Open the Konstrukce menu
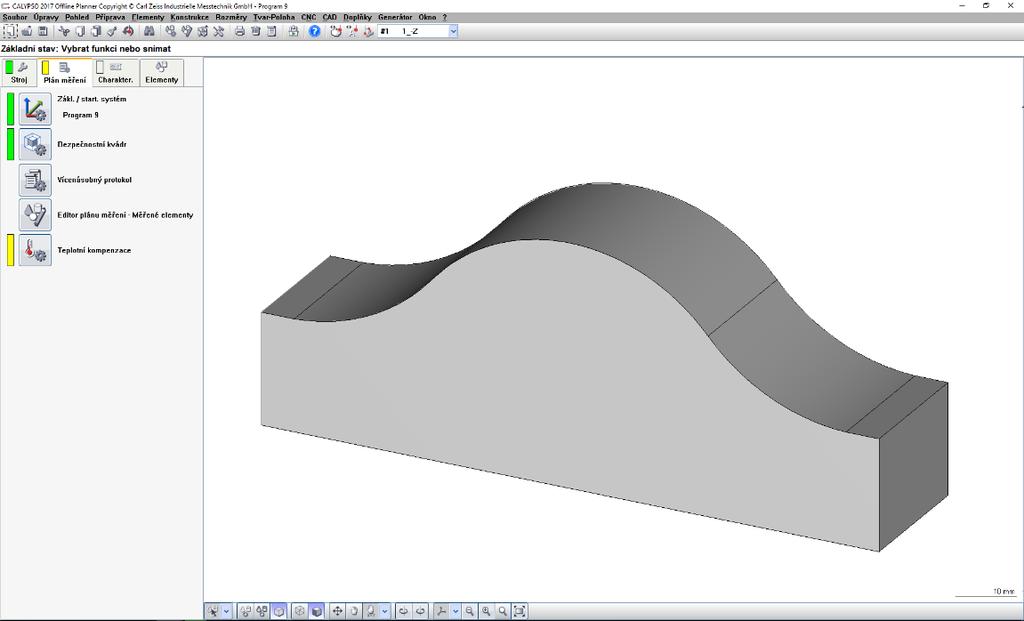This screenshot has width=1024, height=621. point(189,17)
